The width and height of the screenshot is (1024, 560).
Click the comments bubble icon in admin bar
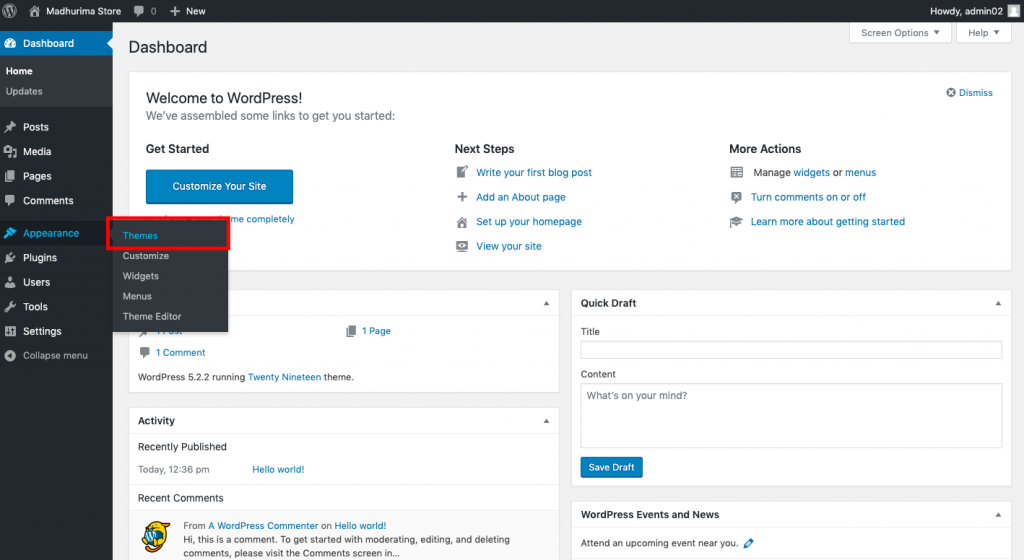138,11
